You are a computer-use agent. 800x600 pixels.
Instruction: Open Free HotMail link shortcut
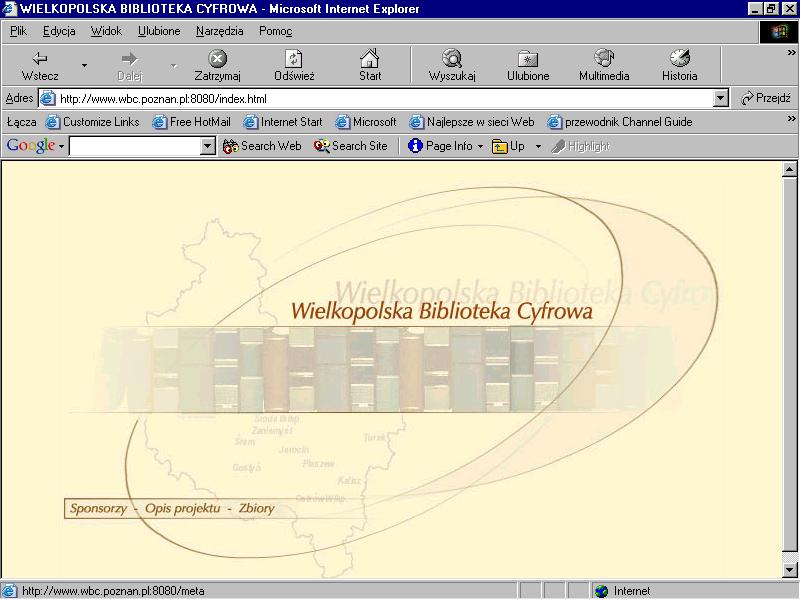tap(192, 122)
